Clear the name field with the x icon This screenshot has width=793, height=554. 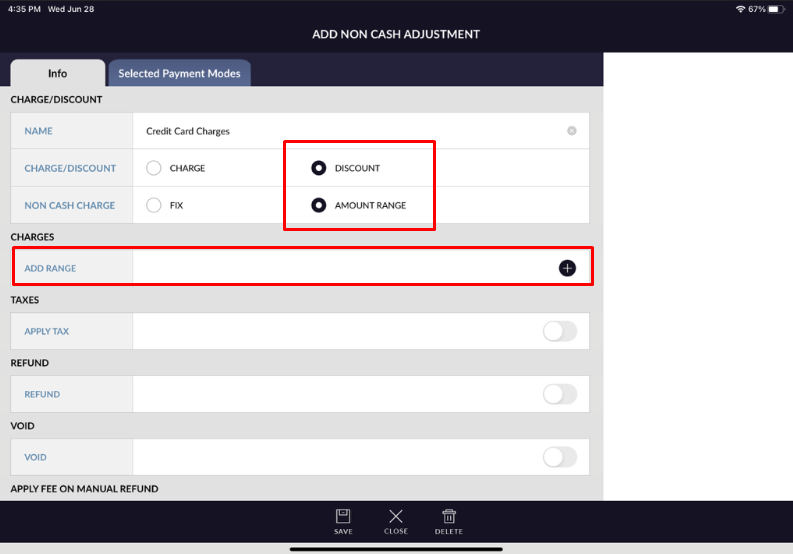tap(572, 131)
